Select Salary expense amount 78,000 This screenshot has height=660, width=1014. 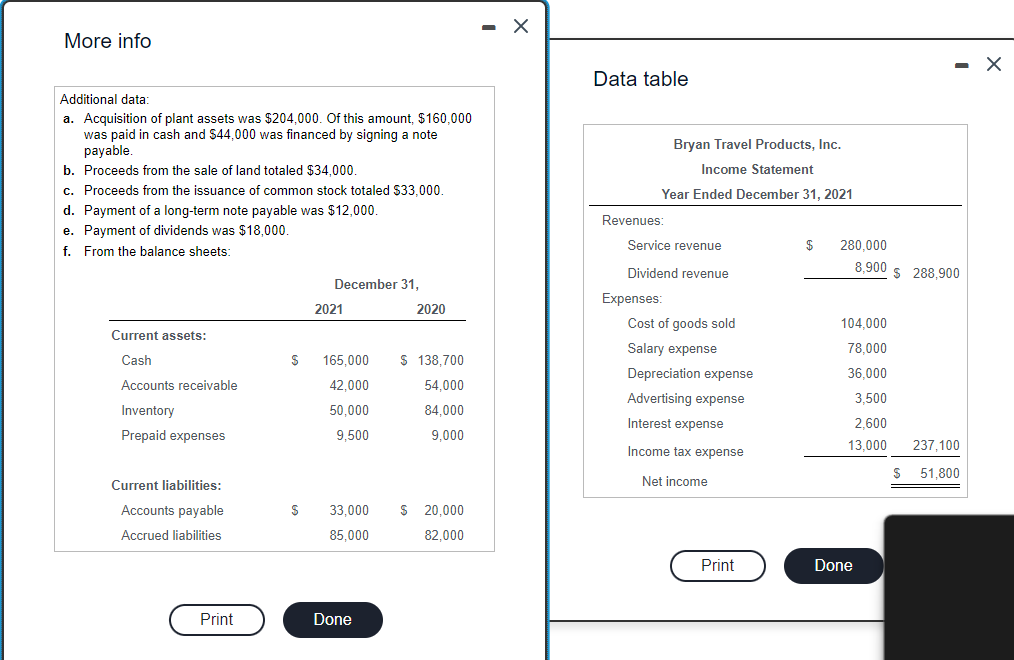867,349
